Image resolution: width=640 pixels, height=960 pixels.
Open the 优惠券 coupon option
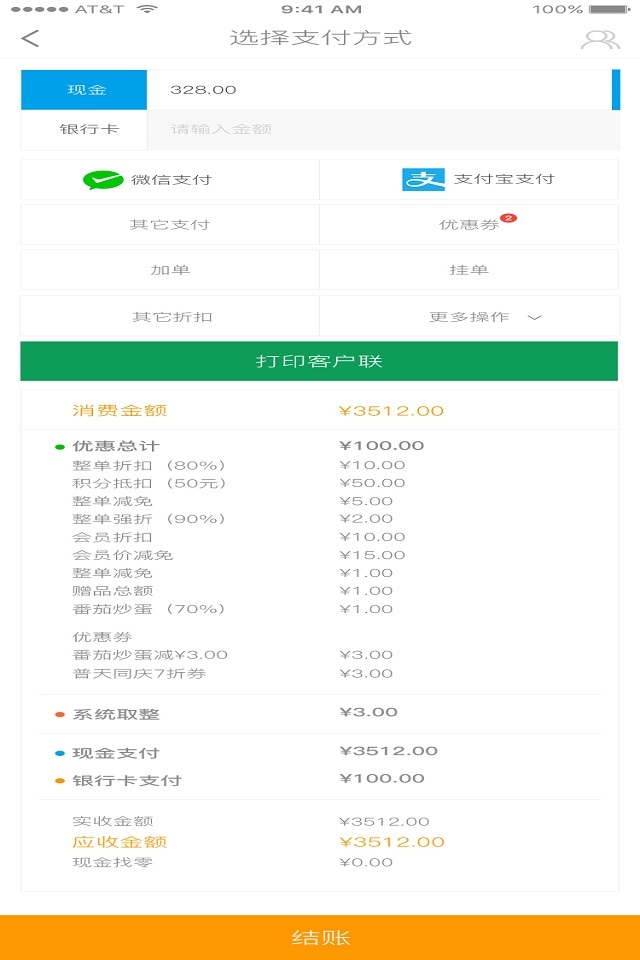468,225
